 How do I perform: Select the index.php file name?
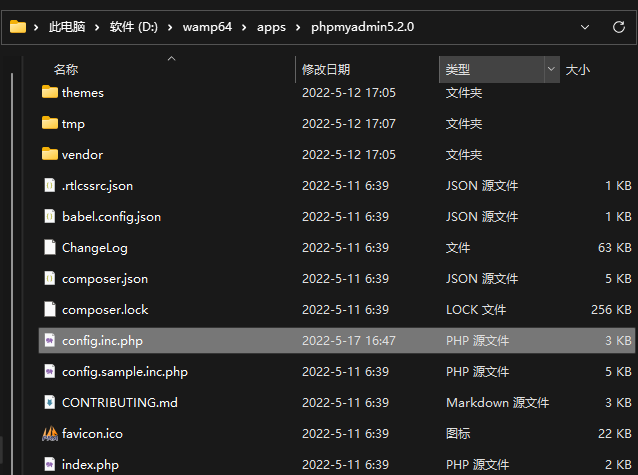click(90, 465)
